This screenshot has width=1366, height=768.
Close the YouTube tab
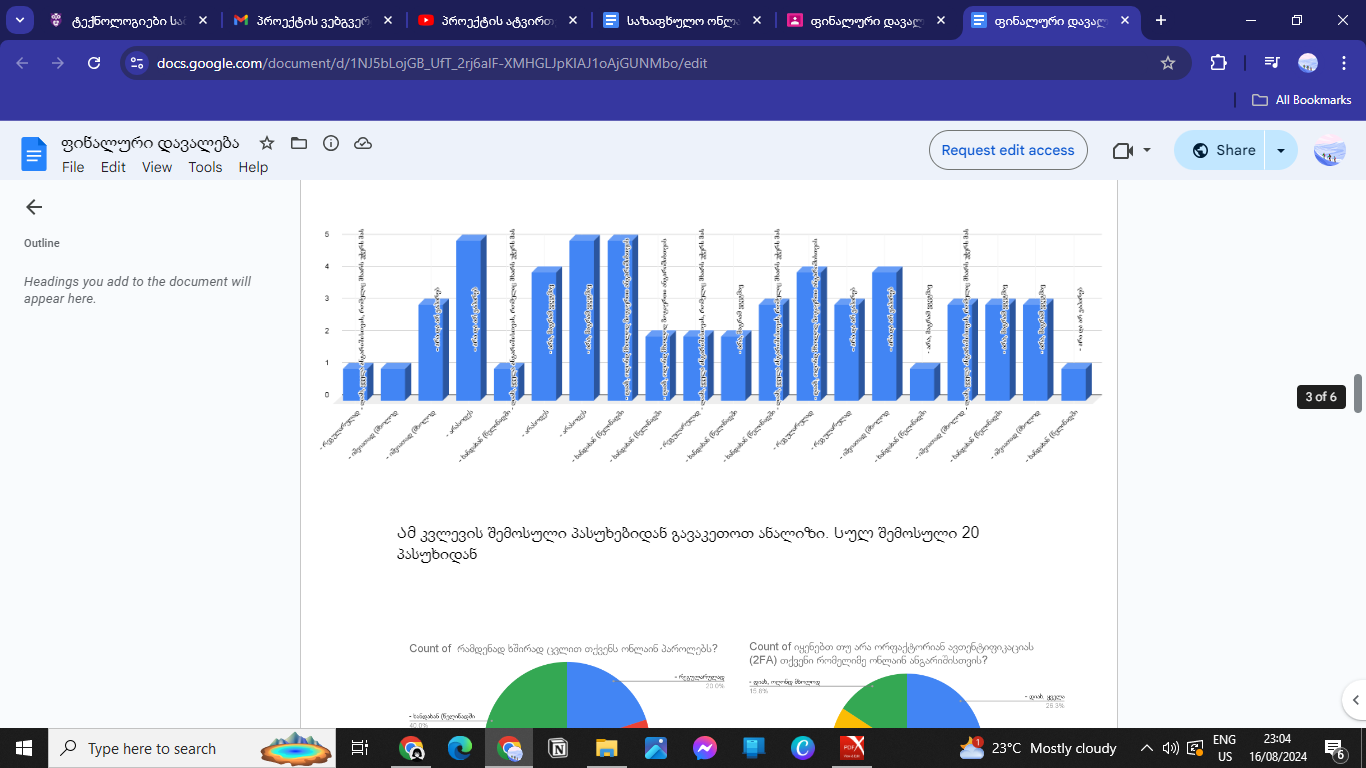[572, 20]
